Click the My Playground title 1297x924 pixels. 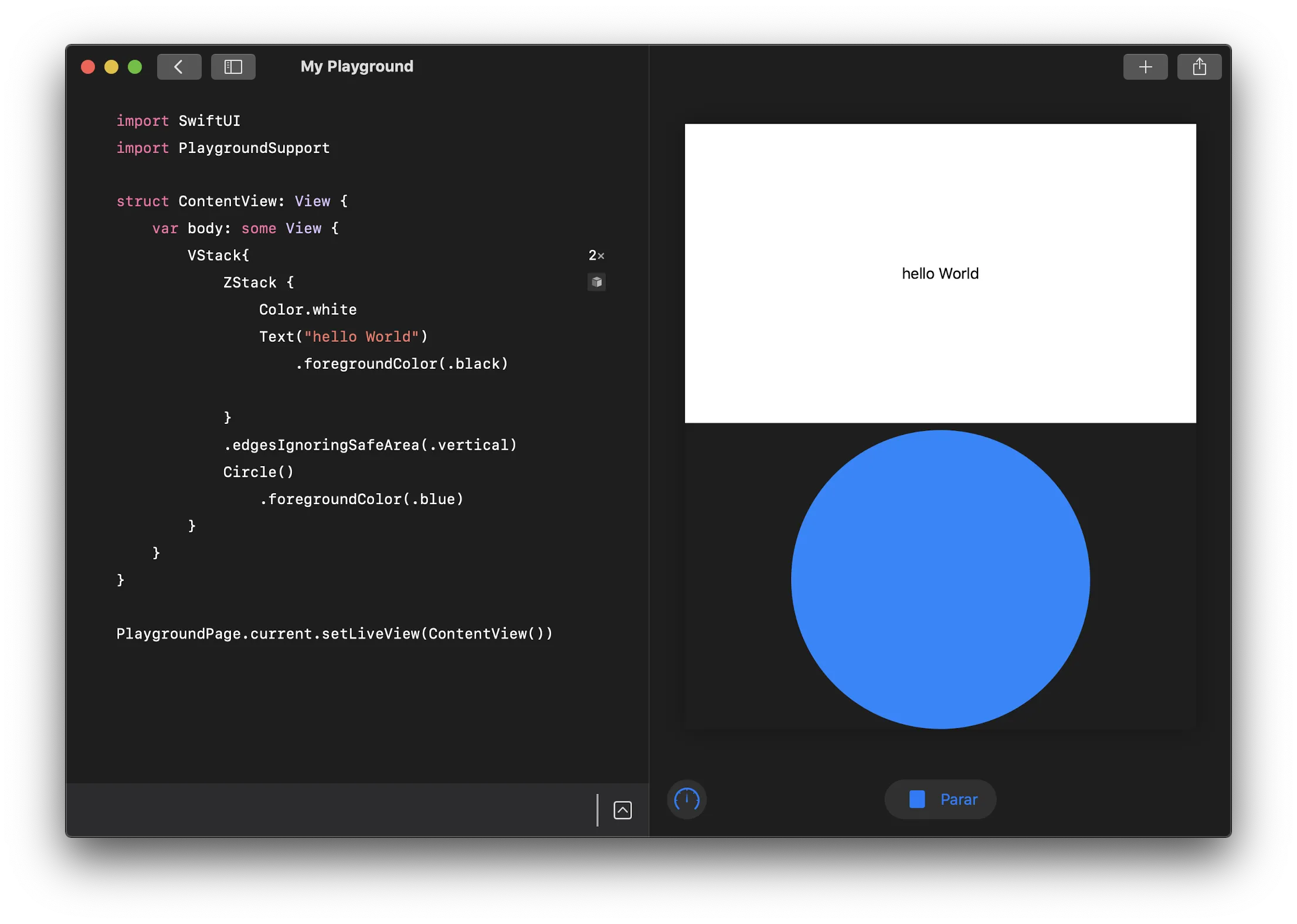click(356, 66)
